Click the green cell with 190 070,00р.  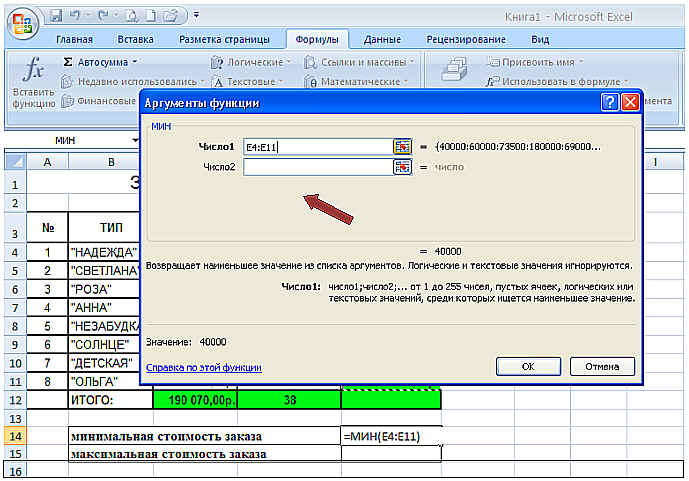(195, 400)
